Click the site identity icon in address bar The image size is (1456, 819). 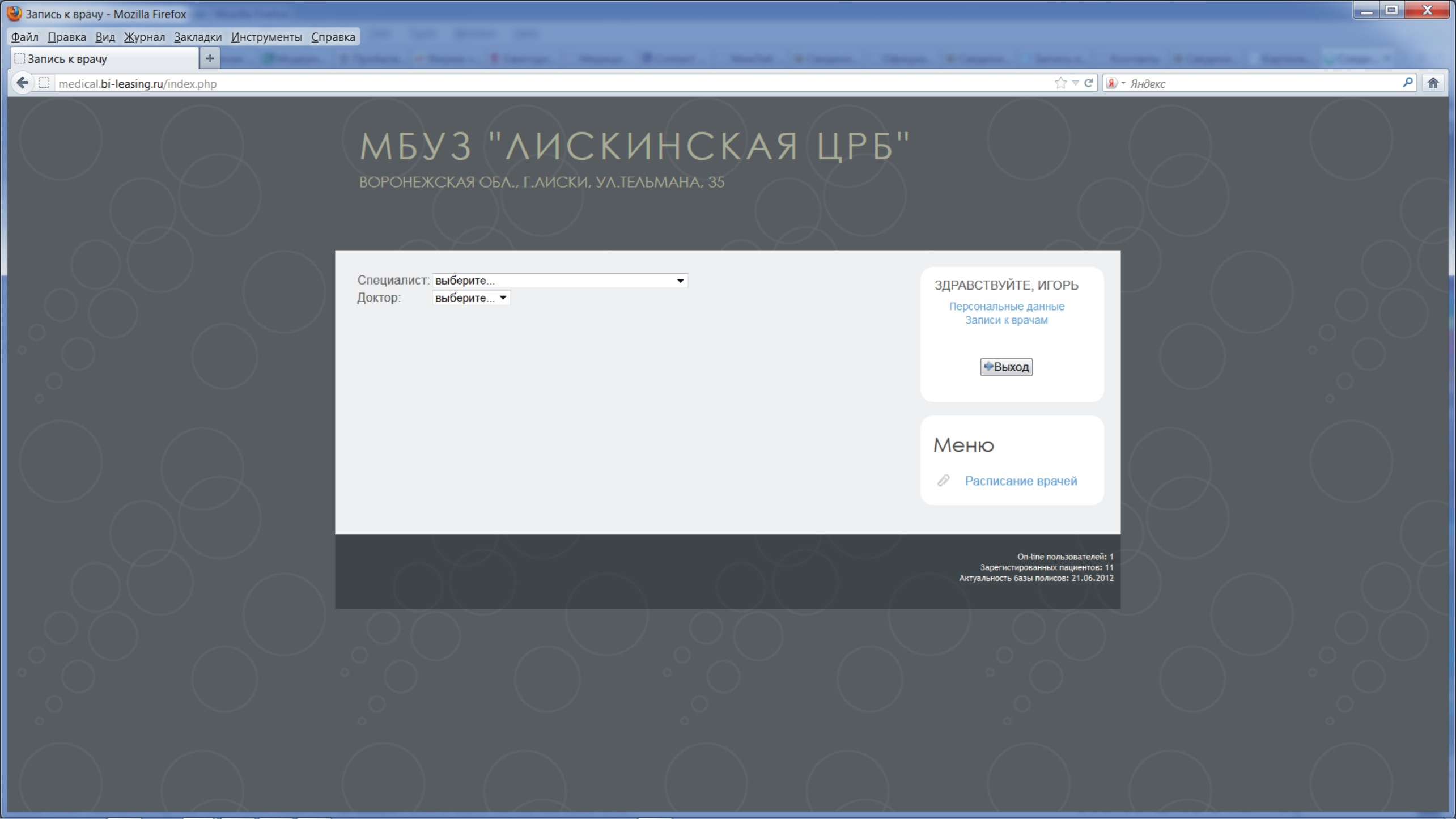pos(44,83)
